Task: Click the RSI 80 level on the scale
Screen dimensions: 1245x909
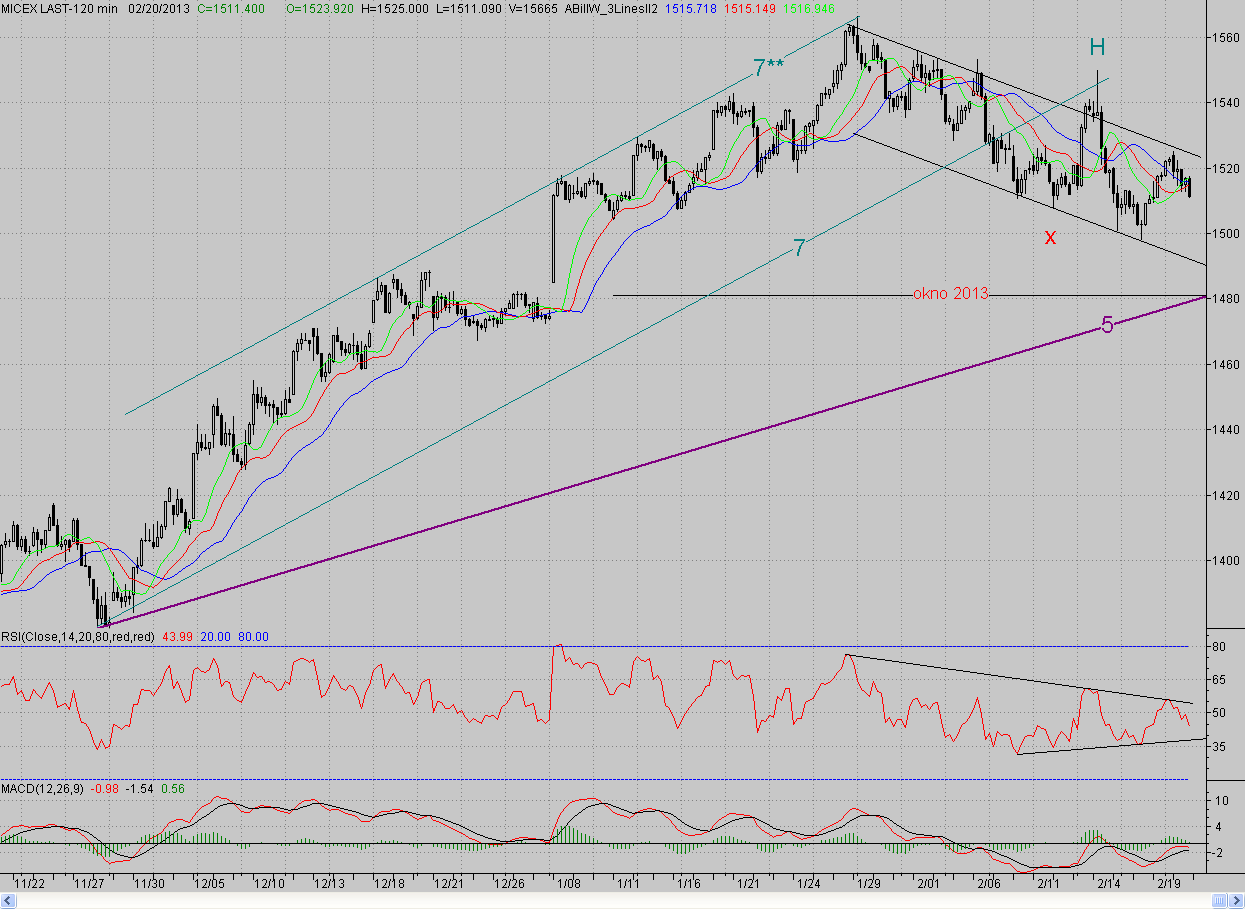Action: tap(1219, 647)
